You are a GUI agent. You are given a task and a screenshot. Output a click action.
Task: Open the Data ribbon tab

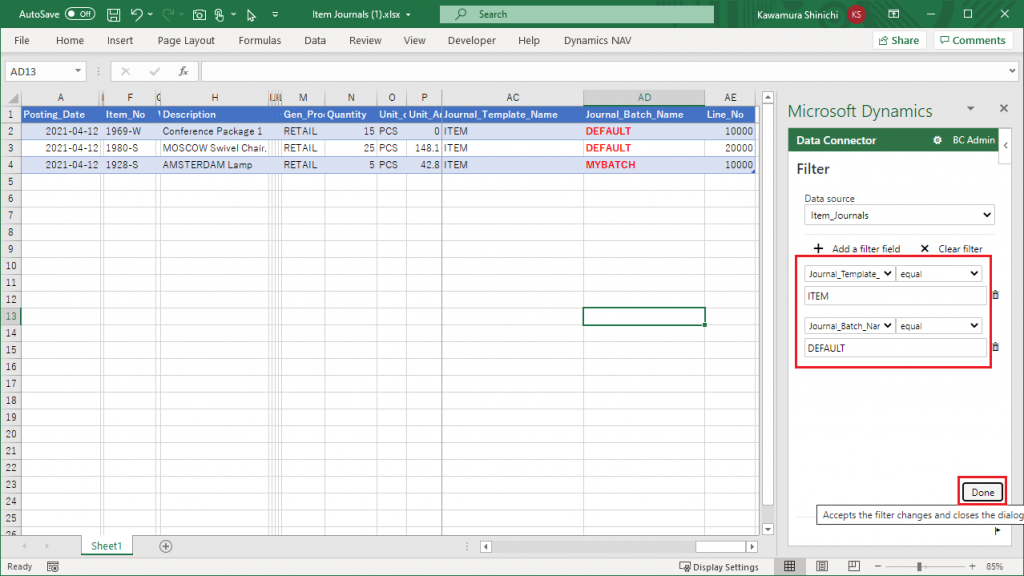click(315, 40)
